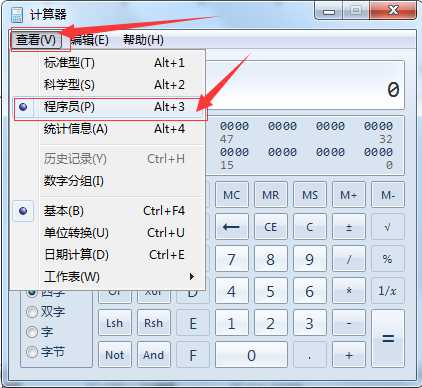422x388 pixels.
Task: Select the 字 word-size radio button
Action: (32, 332)
